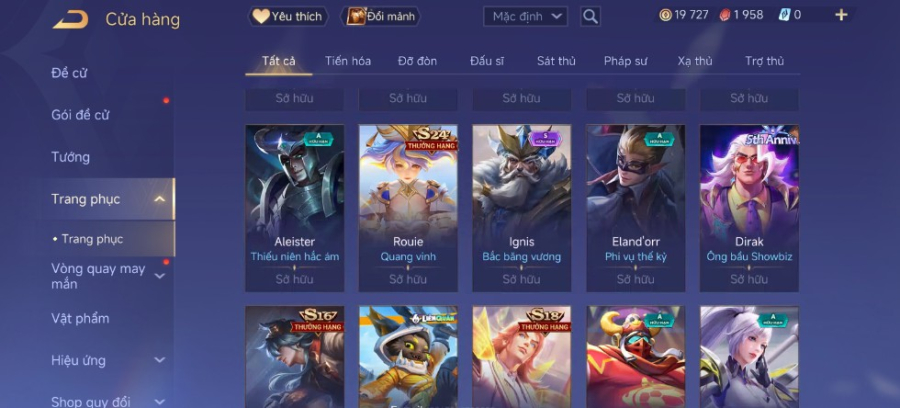
Task: Open Đổi mảnh chest exchange
Action: pyautogui.click(x=381, y=17)
